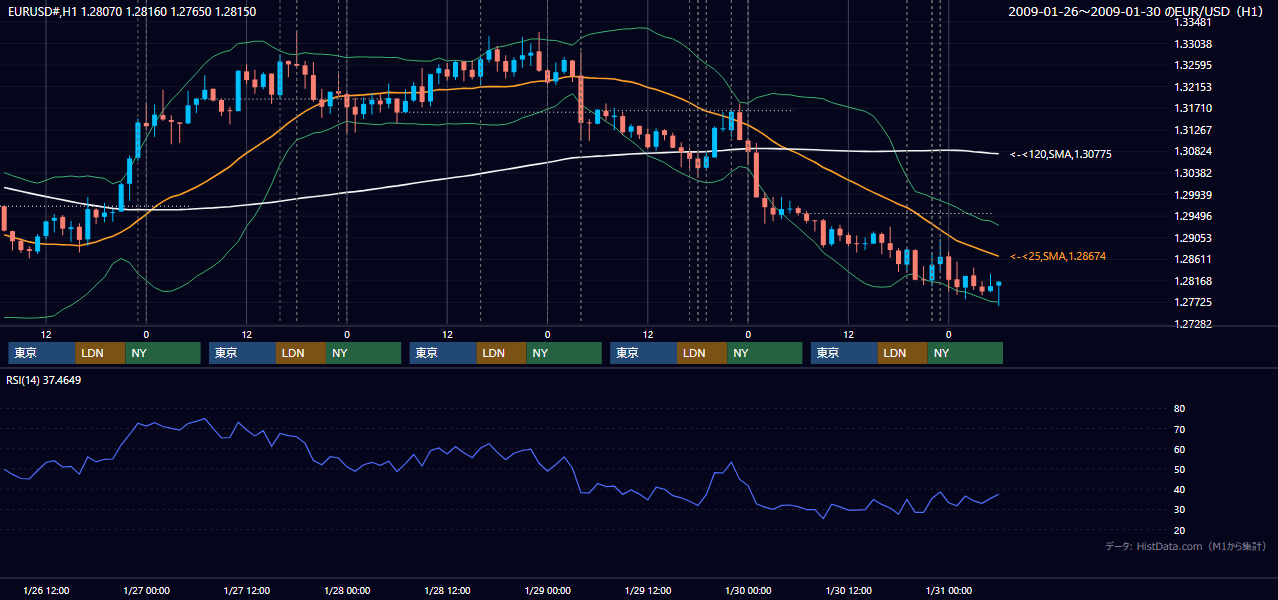Click the leftmost 東京 session block
The width and height of the screenshot is (1278, 600).
(x=42, y=353)
